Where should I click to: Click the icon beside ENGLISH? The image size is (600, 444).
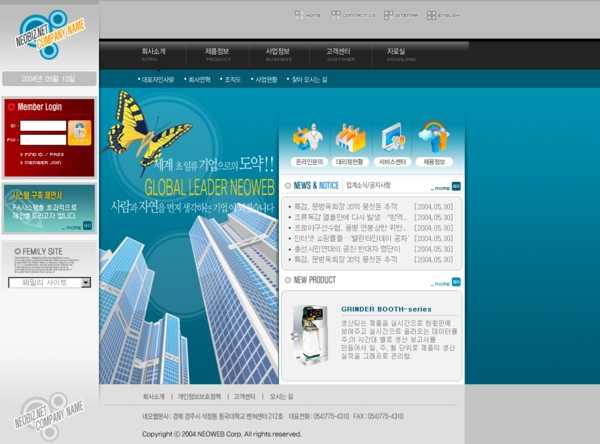tap(431, 15)
